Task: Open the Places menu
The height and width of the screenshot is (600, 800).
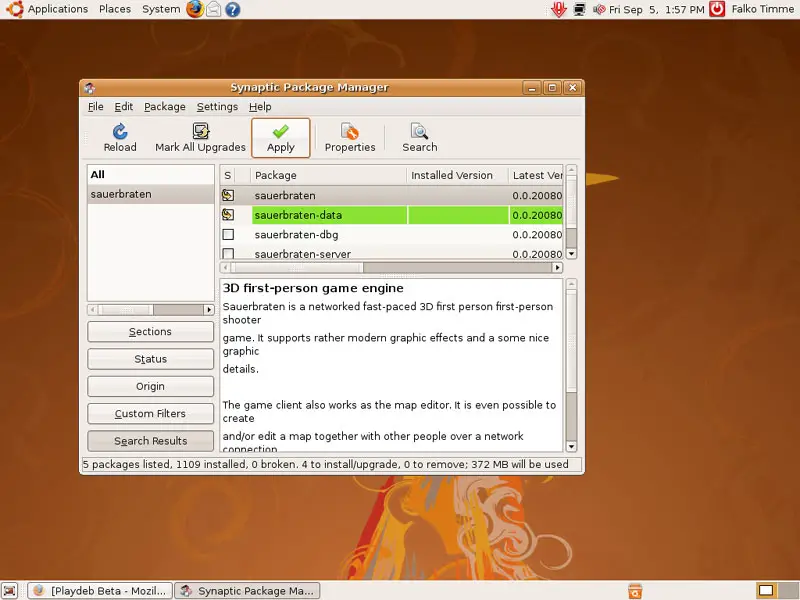Action: pos(115,9)
